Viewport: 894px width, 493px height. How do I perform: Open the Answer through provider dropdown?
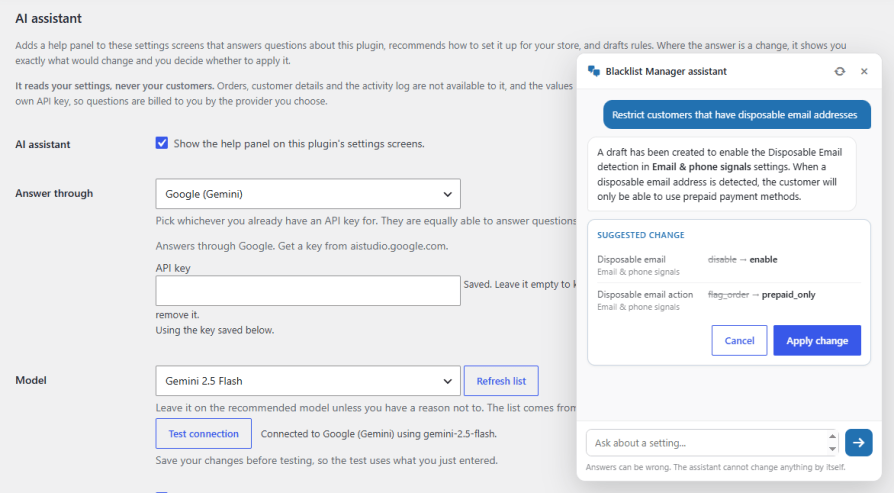tap(308, 194)
